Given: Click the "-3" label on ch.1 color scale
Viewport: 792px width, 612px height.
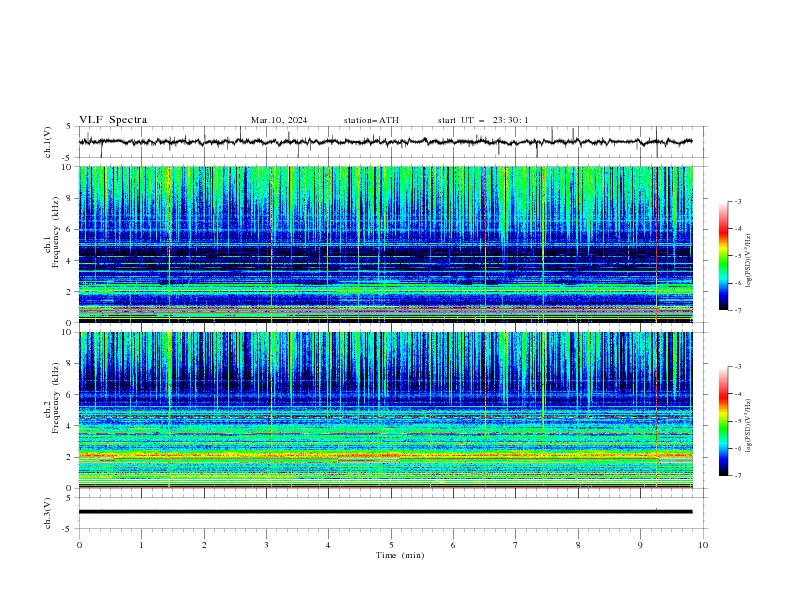Looking at the screenshot, I should [738, 201].
